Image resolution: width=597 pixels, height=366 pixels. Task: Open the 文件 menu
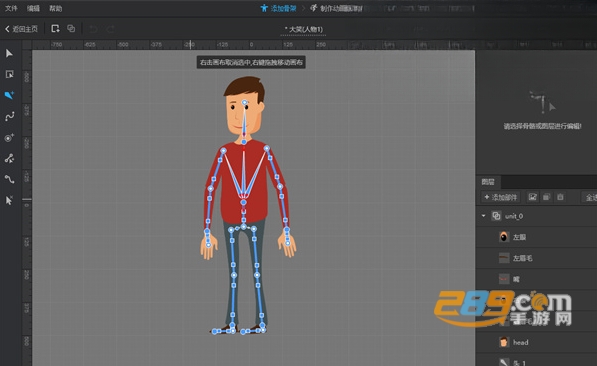pyautogui.click(x=11, y=8)
